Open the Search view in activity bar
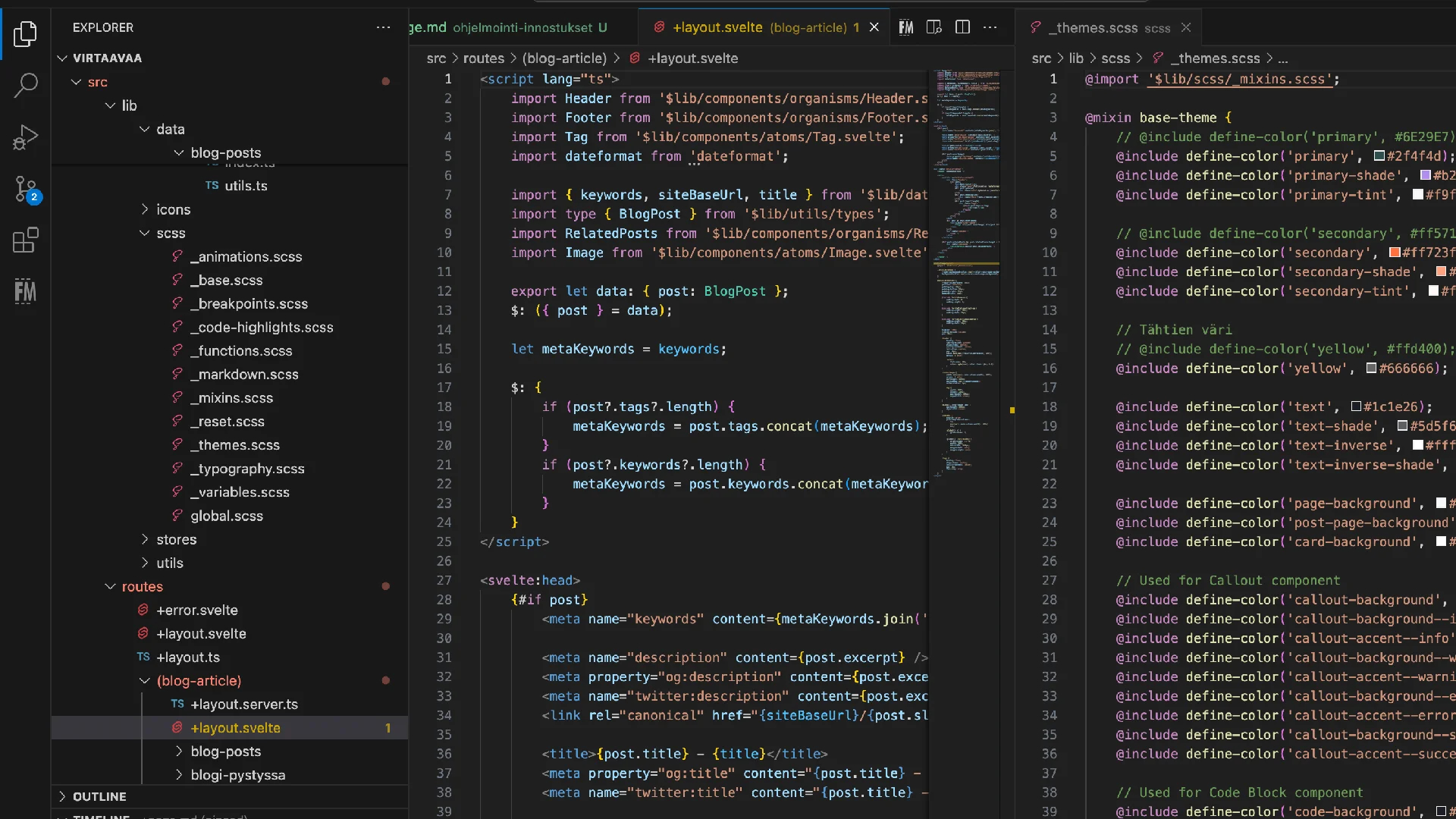Screen dimensions: 1456x819 pyautogui.click(x=26, y=85)
